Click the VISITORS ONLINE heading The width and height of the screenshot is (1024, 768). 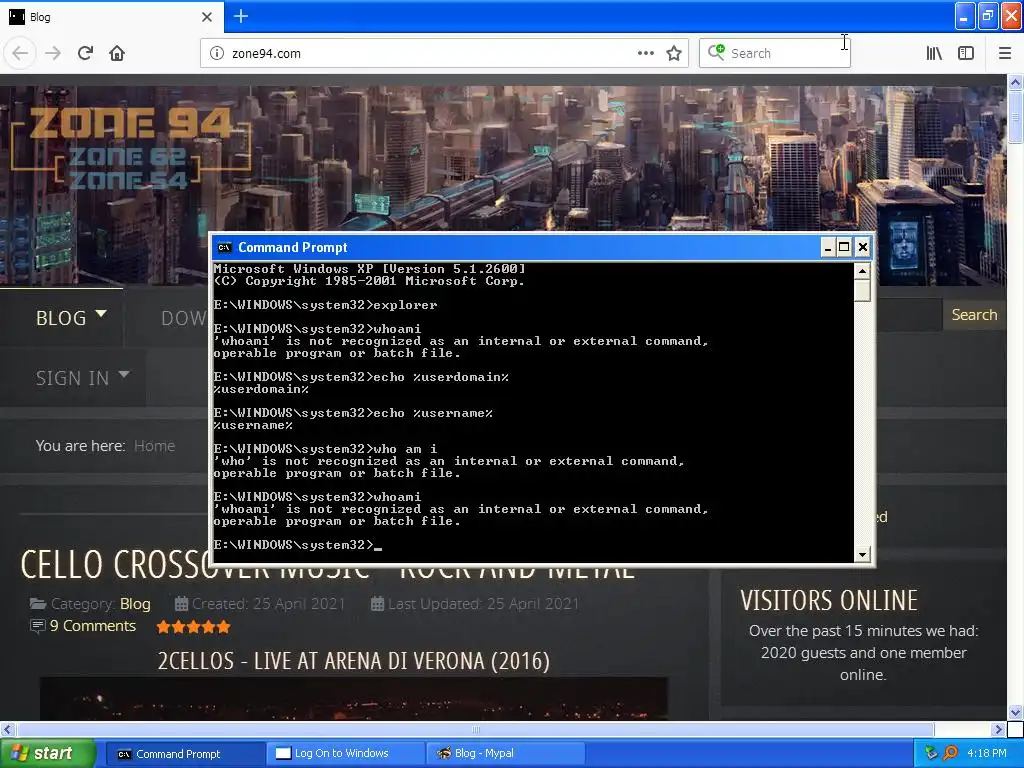click(829, 600)
